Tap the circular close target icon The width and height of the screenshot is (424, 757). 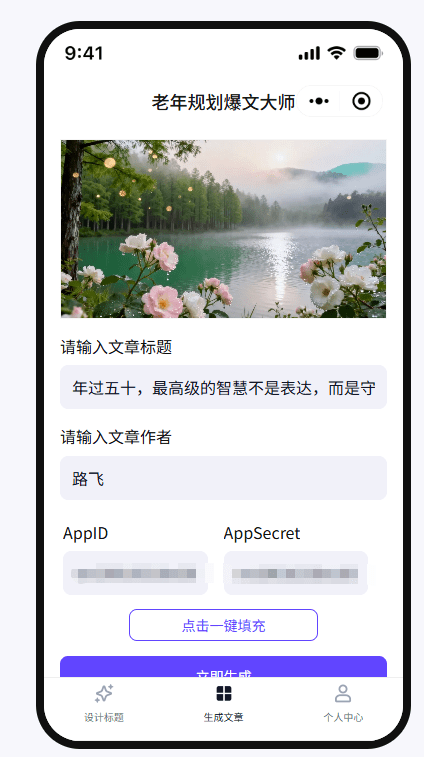tap(361, 101)
